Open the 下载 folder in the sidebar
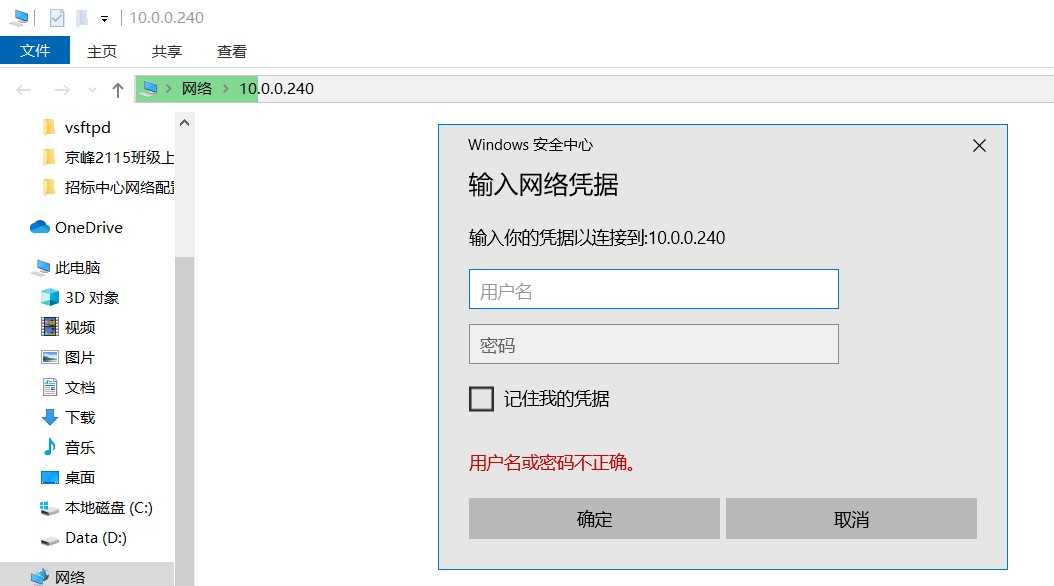Viewport: 1054px width, 586px height. 80,417
